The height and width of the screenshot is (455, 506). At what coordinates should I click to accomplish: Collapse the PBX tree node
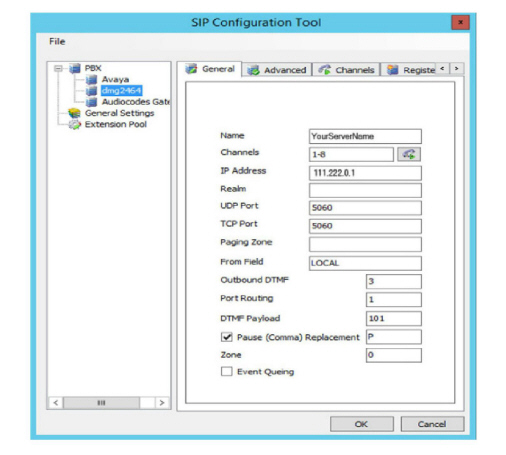58,68
